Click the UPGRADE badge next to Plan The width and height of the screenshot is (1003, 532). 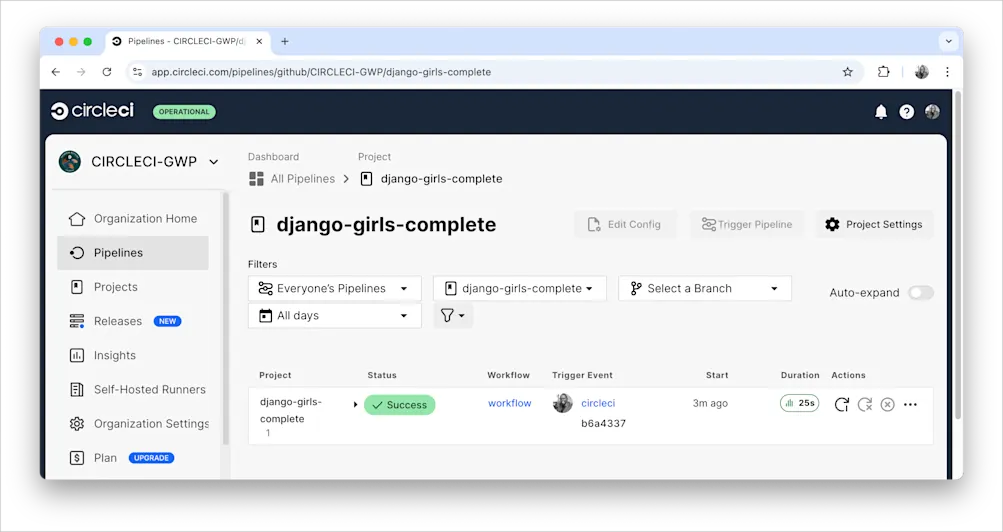pos(152,458)
